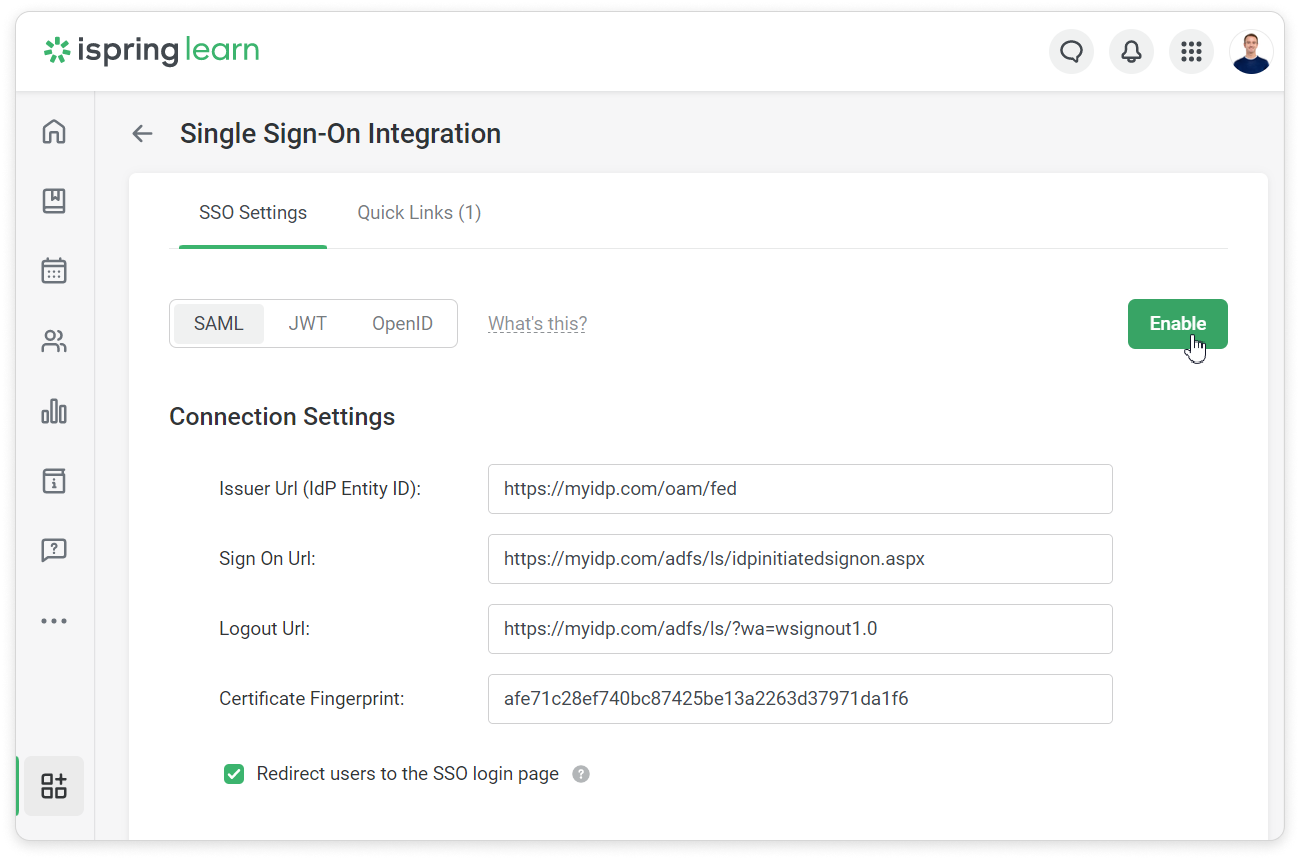Click the Certificate Fingerprint input field
Screen dimensions: 1300x860
pyautogui.click(x=800, y=698)
